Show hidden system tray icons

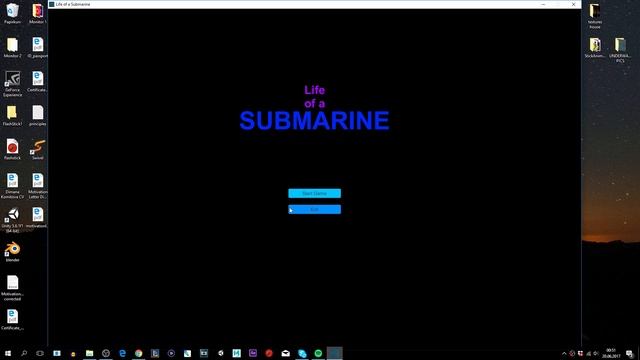tap(564, 353)
